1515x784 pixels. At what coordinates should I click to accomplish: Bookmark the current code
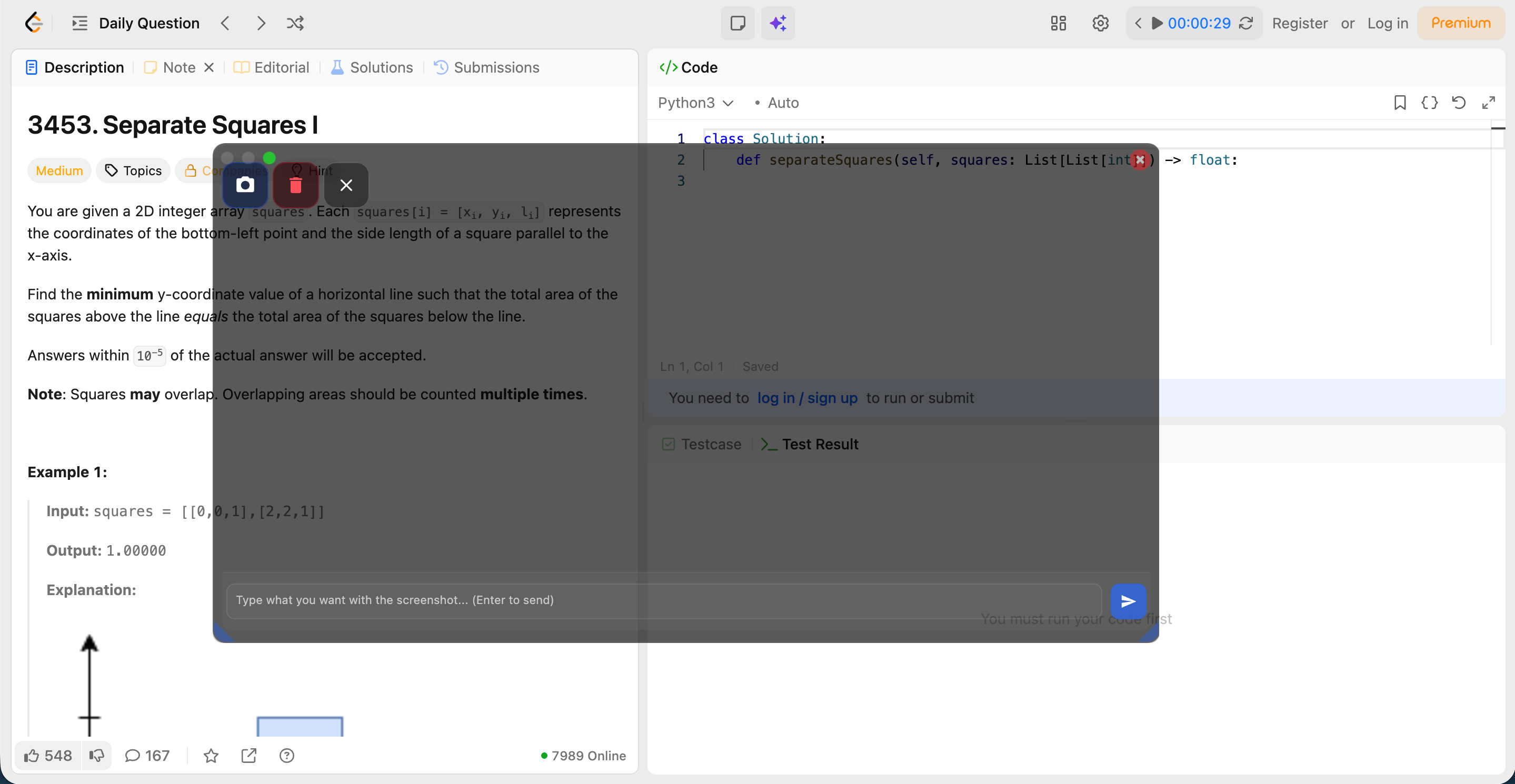tap(1400, 102)
